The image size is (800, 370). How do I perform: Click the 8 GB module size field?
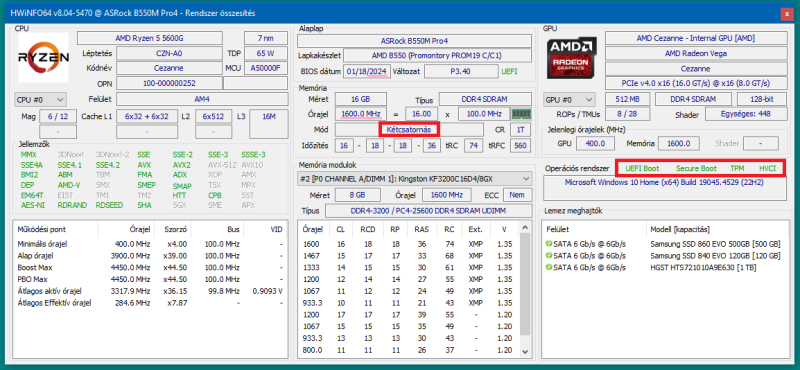357,195
